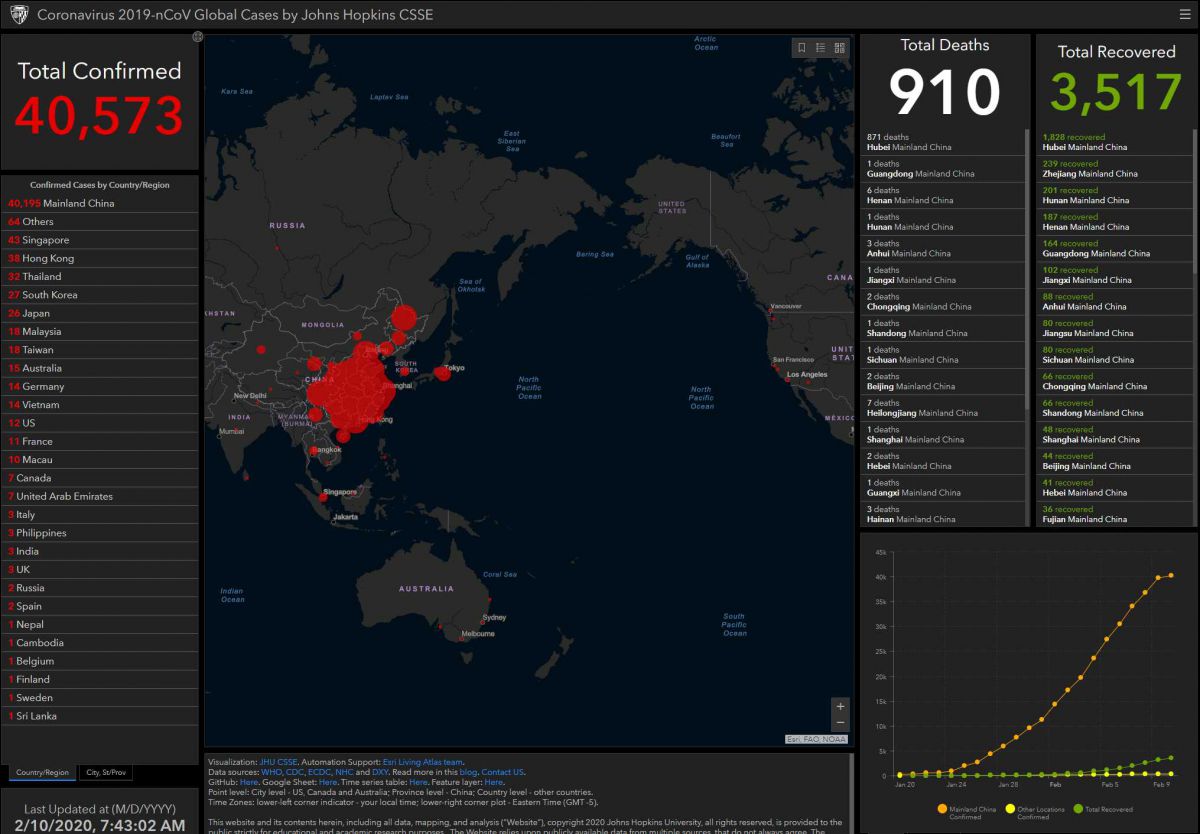Open the basemap gallery grid icon
Viewport: 1200px width, 834px height.
click(839, 47)
